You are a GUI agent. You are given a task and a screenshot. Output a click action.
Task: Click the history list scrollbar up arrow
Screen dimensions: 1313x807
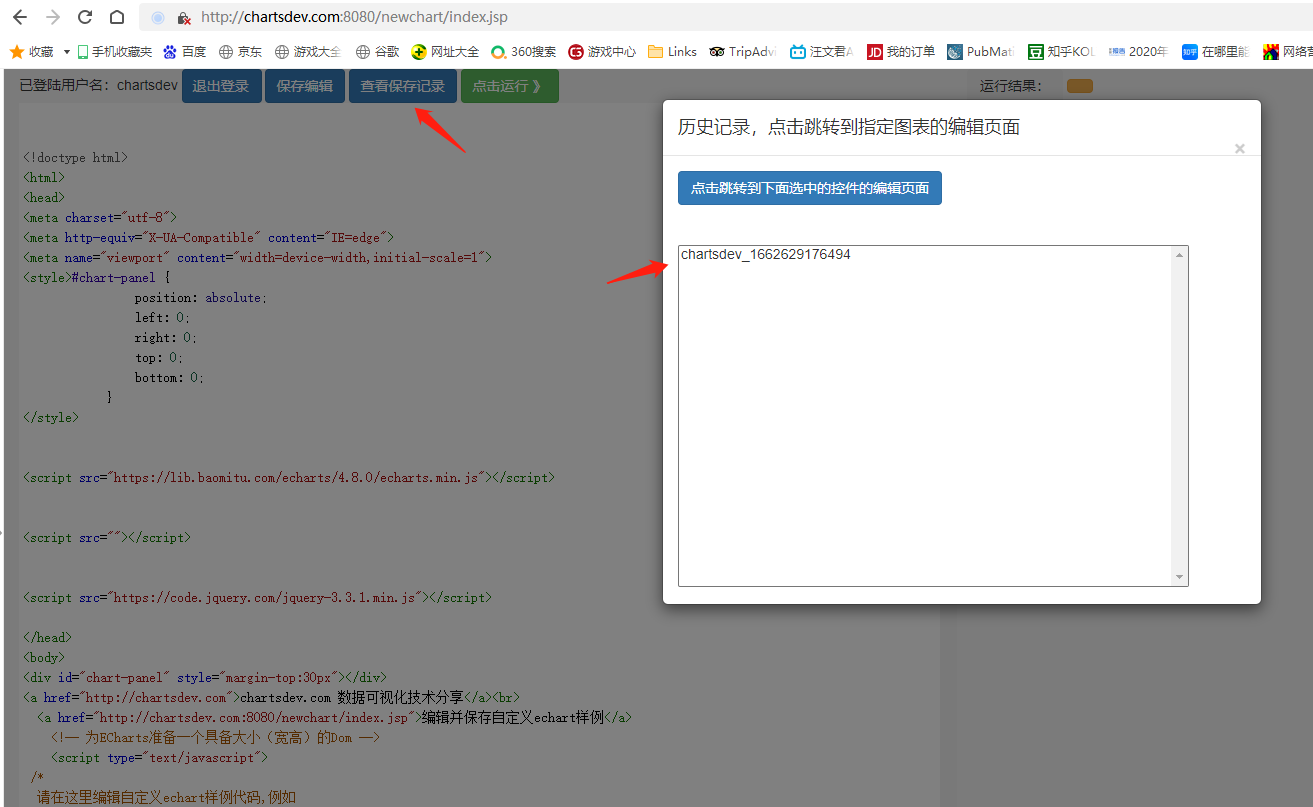click(x=1180, y=255)
